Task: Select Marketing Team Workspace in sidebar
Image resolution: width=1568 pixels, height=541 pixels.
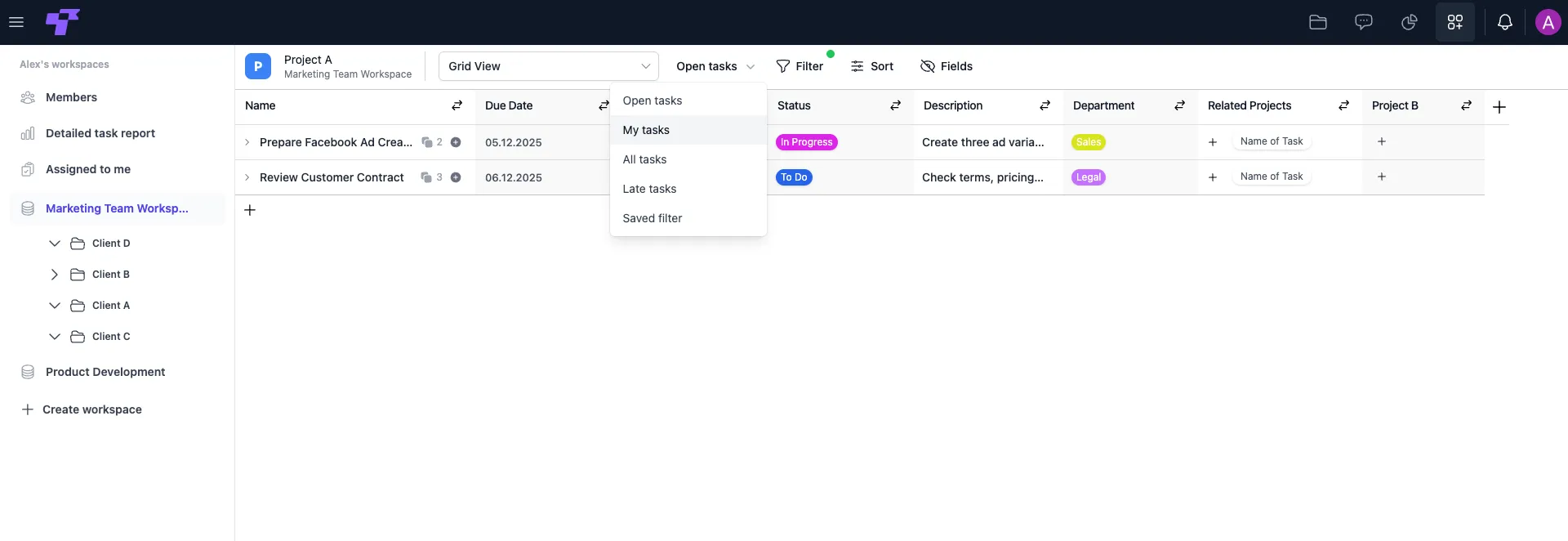Action: coord(118,208)
